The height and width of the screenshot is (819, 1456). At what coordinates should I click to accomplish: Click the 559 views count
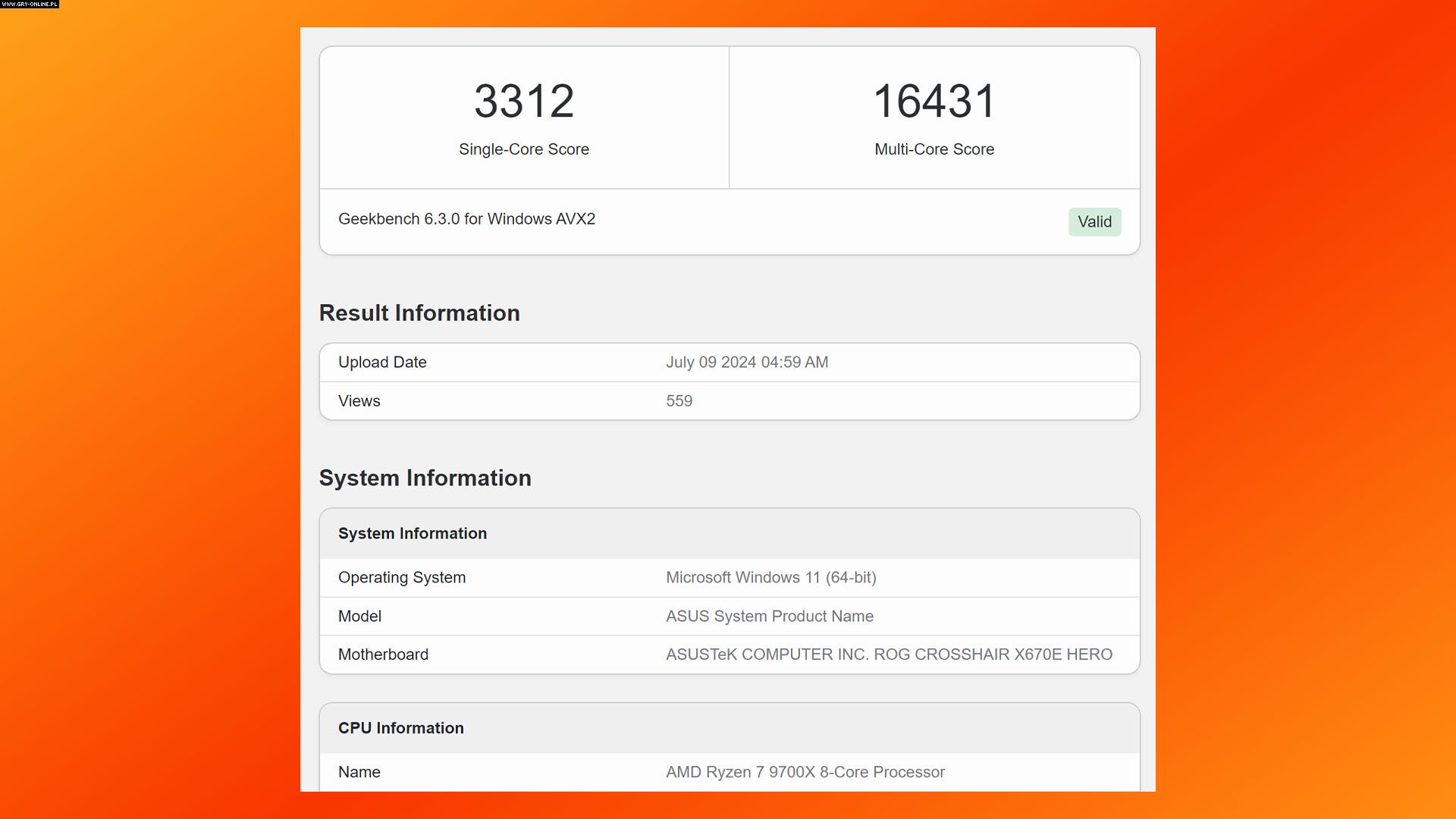679,401
